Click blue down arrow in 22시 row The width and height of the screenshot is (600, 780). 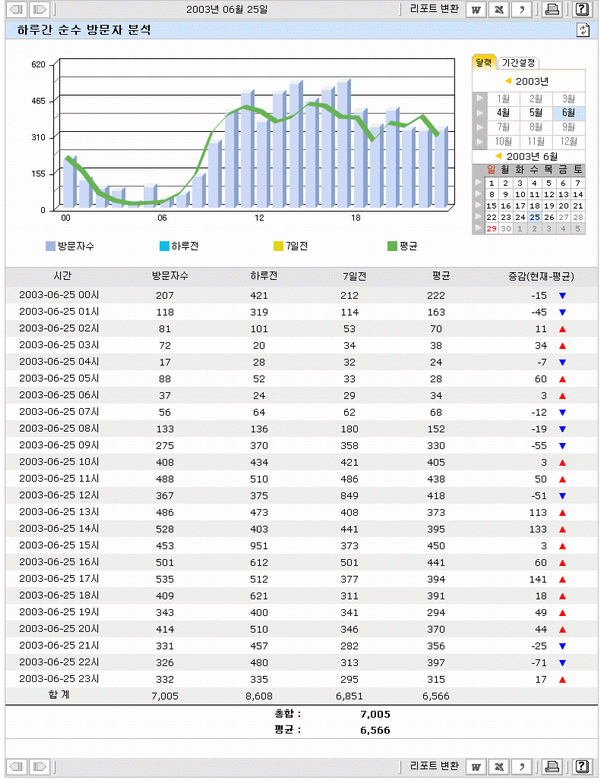[x=562, y=663]
